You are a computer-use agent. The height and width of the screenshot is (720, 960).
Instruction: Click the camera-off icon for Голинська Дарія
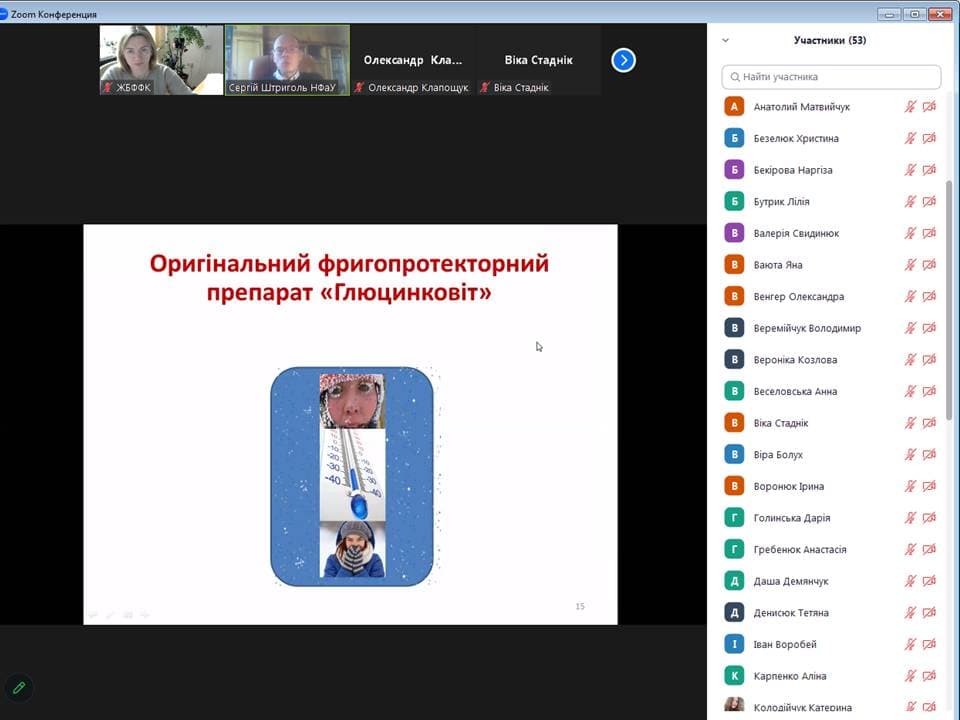[x=929, y=518]
